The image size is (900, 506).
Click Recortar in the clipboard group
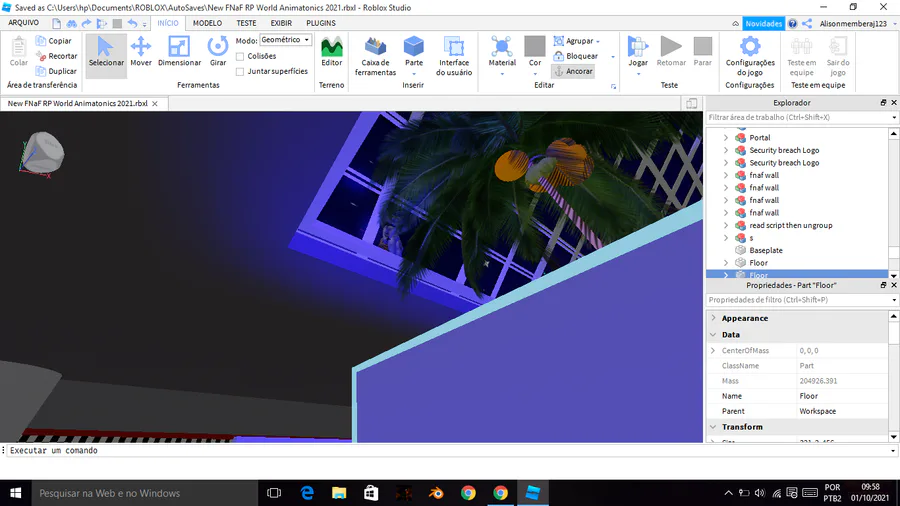[56, 56]
